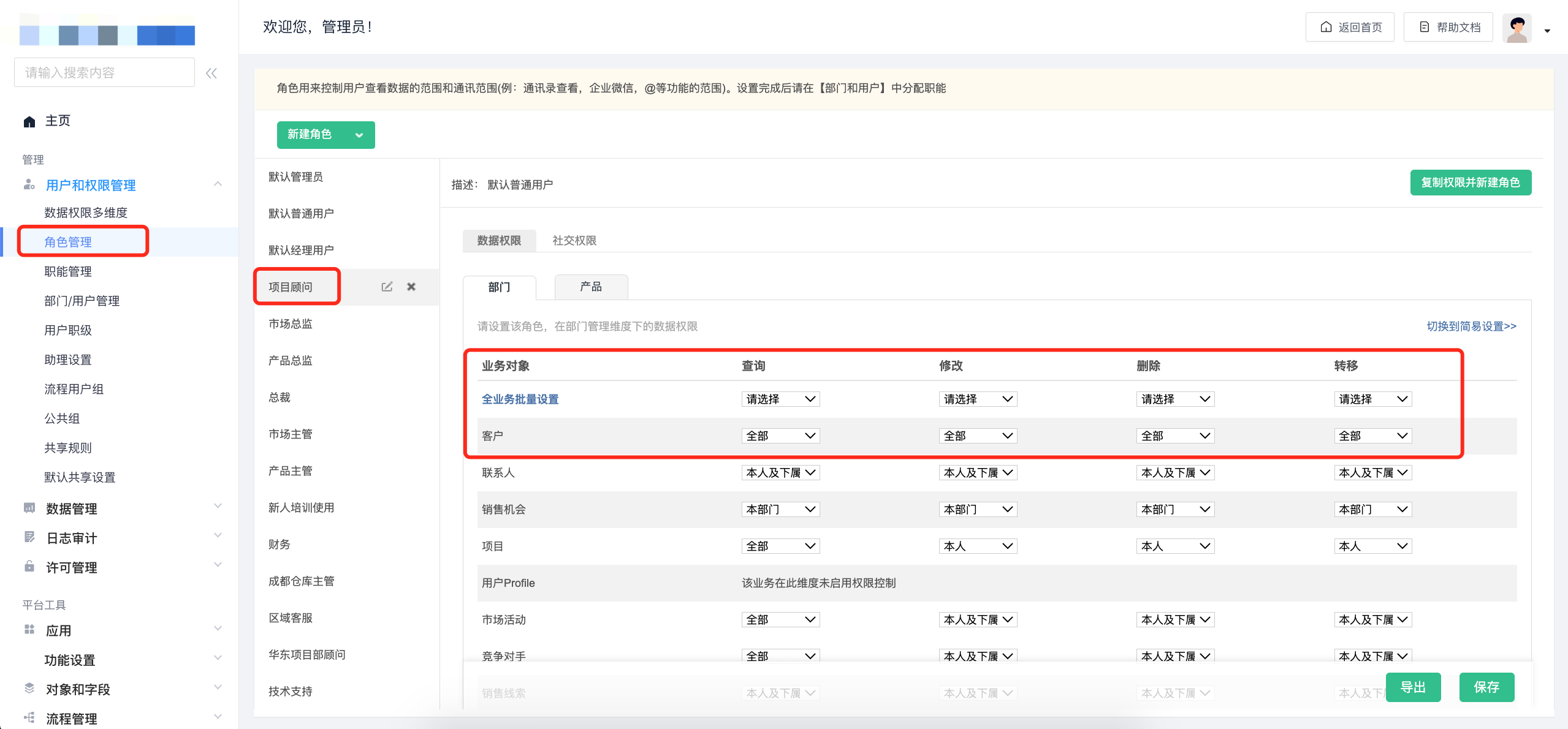
Task: Click the 许可管理 lock icon
Action: pos(29,567)
